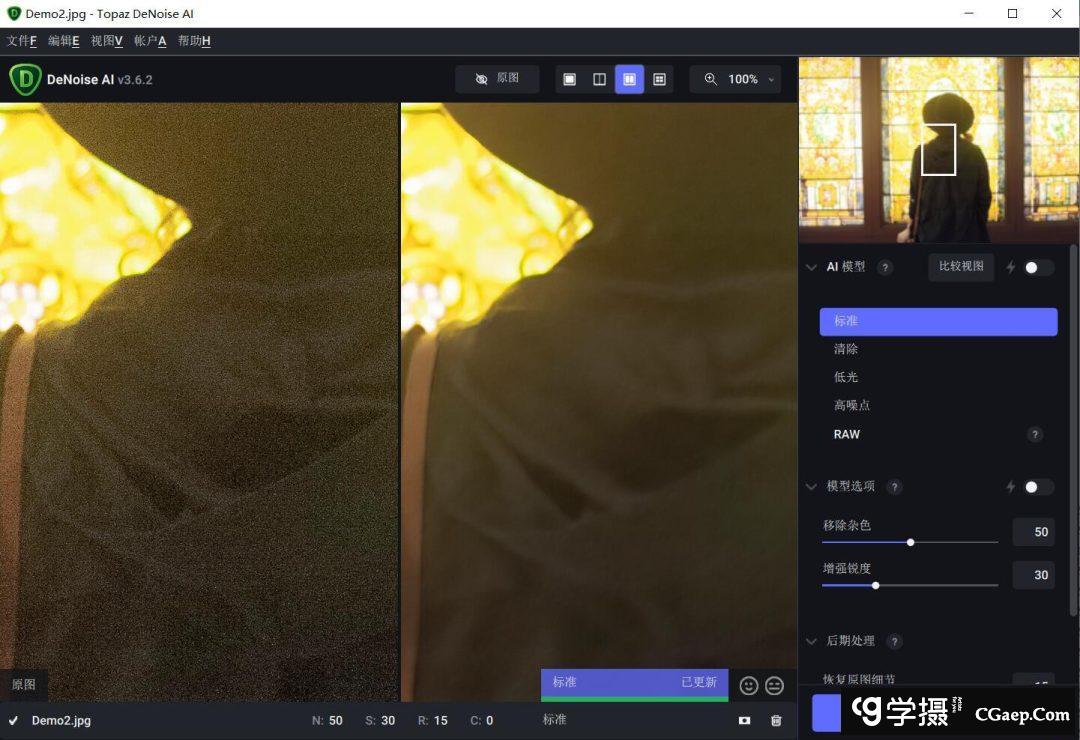Select the 低光 AI model
1080x740 pixels.
[846, 377]
